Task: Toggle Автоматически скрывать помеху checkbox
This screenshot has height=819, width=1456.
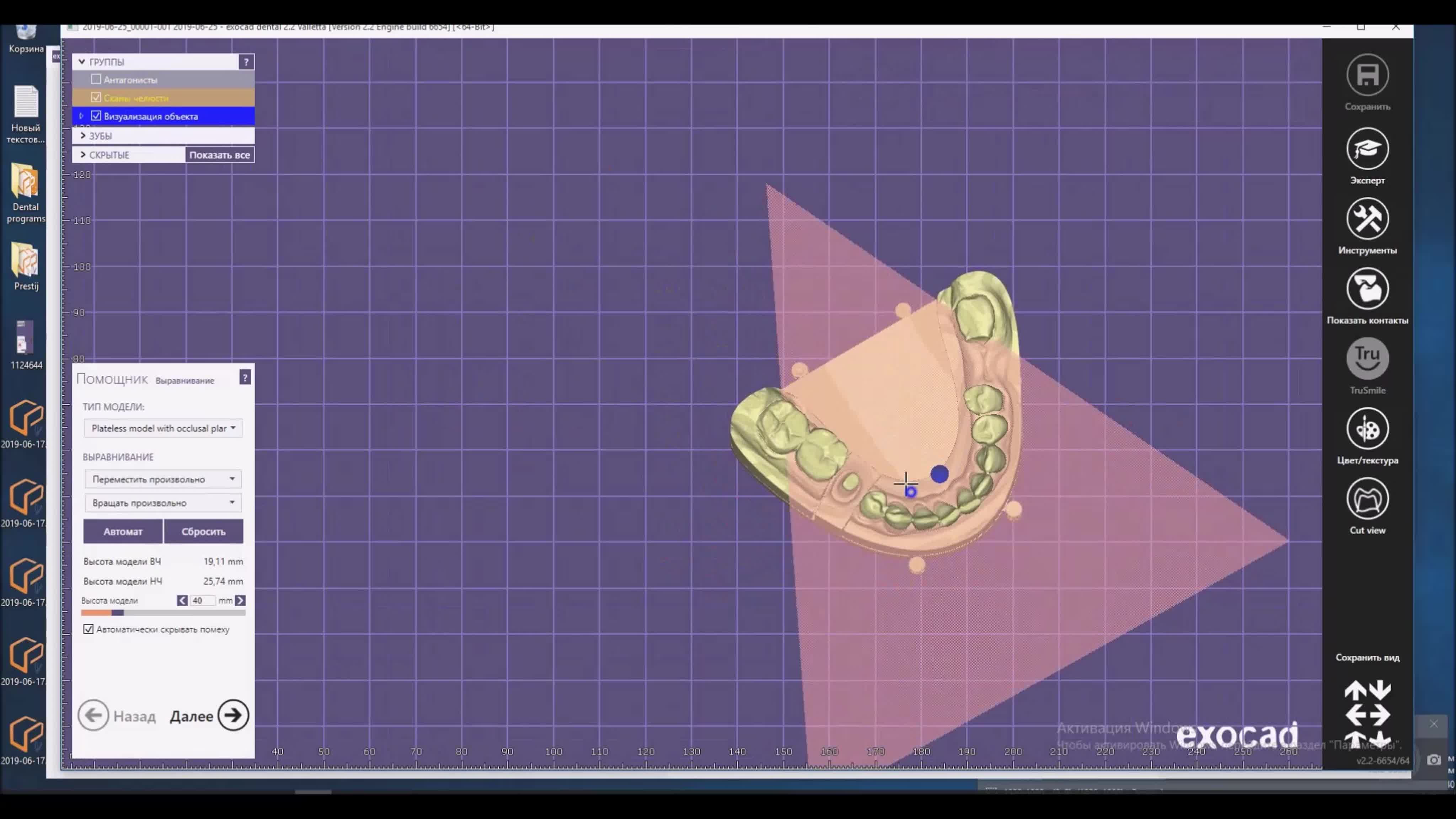Action: [x=88, y=629]
